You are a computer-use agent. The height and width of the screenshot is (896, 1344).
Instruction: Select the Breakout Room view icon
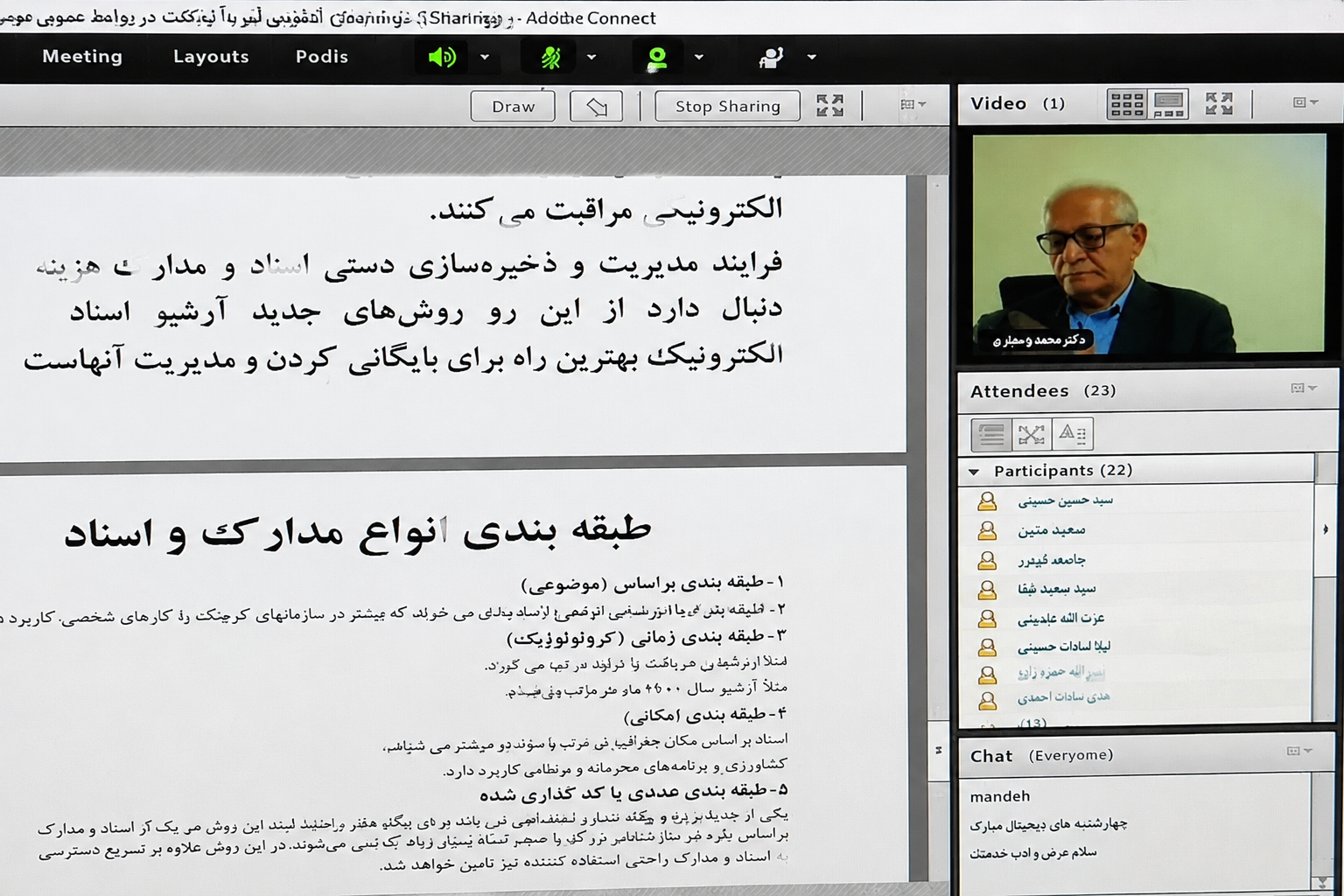pos(1031,434)
